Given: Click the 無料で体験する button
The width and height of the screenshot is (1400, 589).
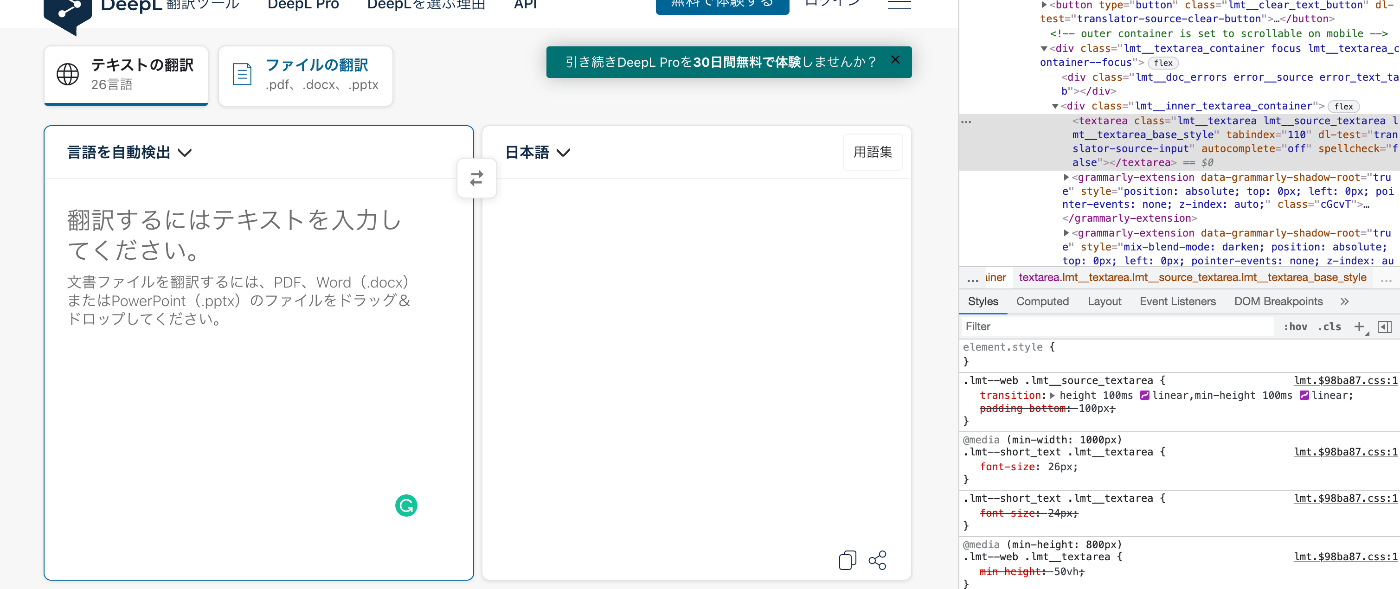Looking at the screenshot, I should point(722,5).
